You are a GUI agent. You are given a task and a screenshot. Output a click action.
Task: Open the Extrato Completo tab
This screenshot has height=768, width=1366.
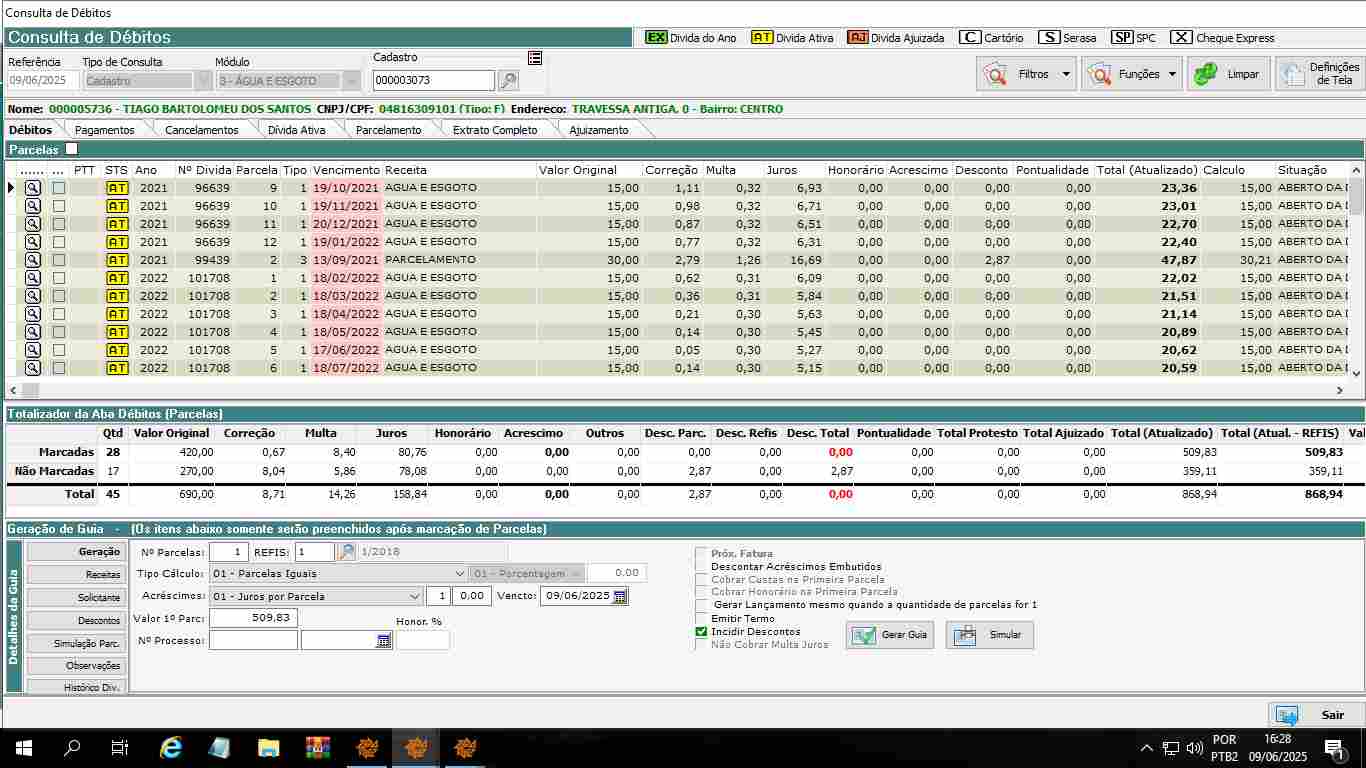pos(494,130)
